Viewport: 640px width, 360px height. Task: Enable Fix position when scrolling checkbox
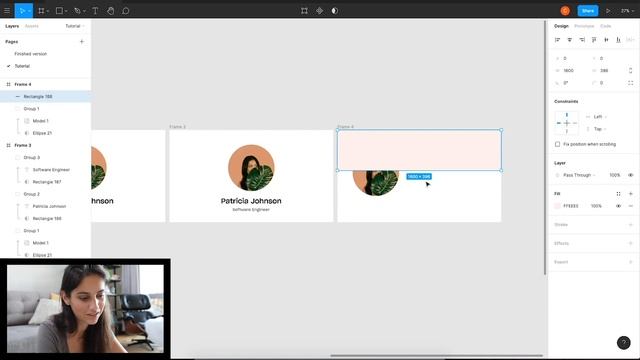click(x=558, y=144)
